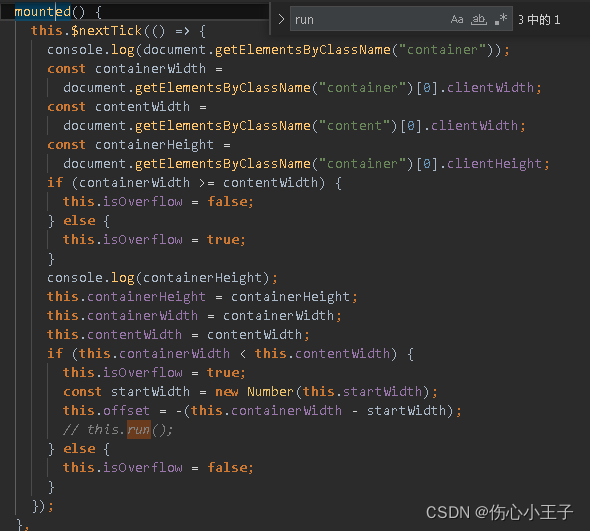Click 'const containerWidth =' declaration
The height and width of the screenshot is (531, 590).
click(135, 69)
